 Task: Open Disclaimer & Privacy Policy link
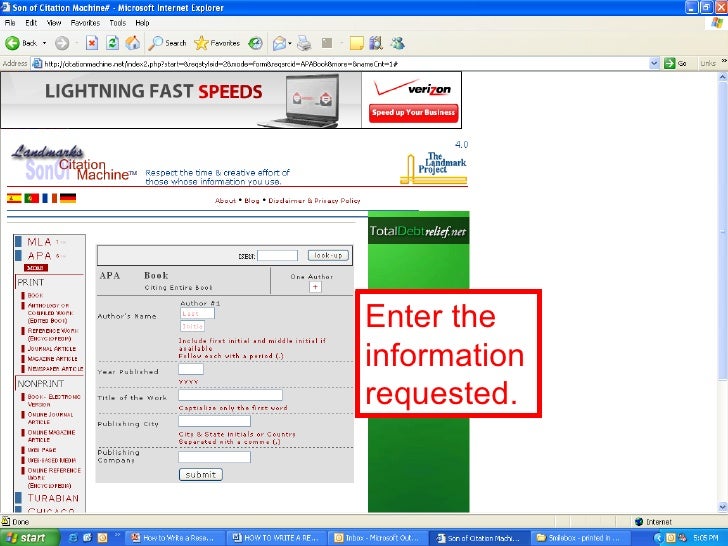tap(314, 201)
